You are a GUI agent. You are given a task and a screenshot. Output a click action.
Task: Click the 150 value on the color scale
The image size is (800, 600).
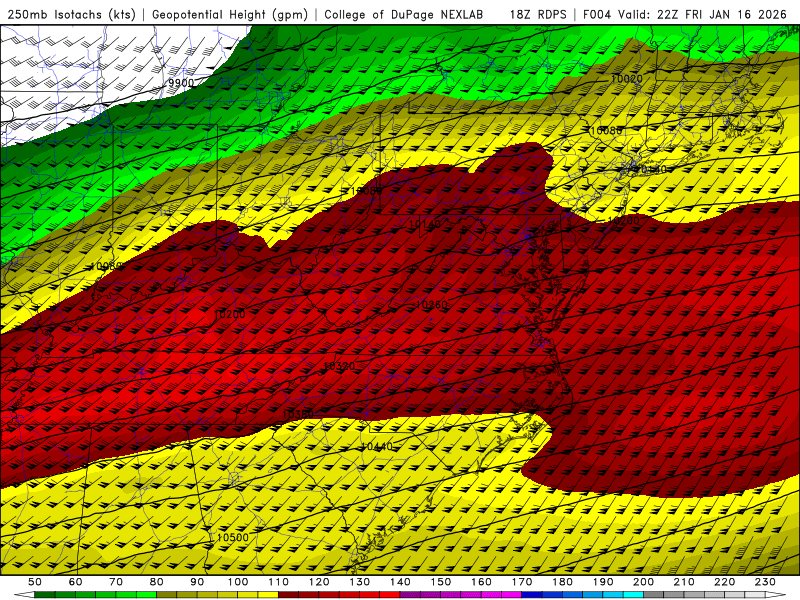(440, 582)
